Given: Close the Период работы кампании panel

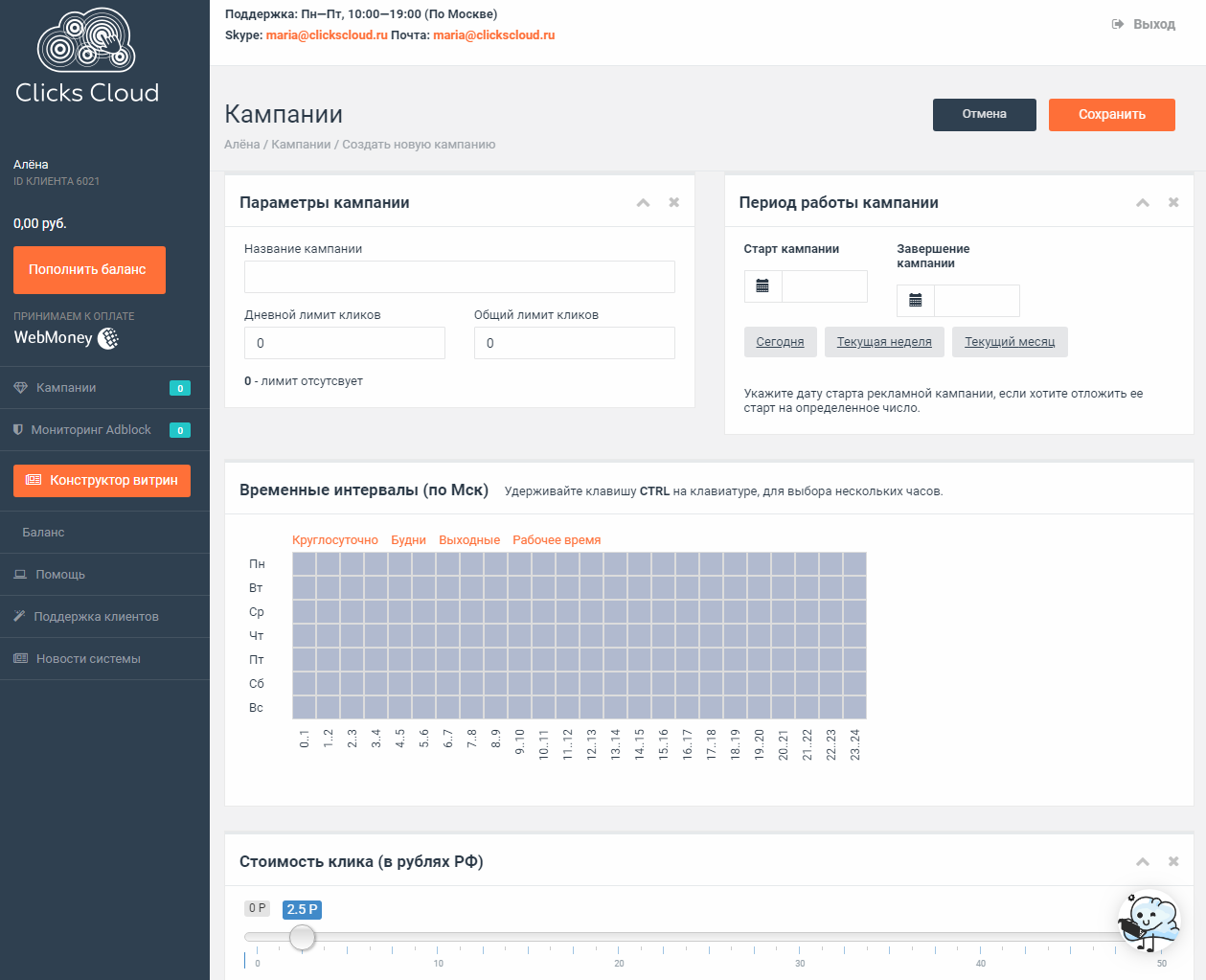Looking at the screenshot, I should tap(1173, 202).
